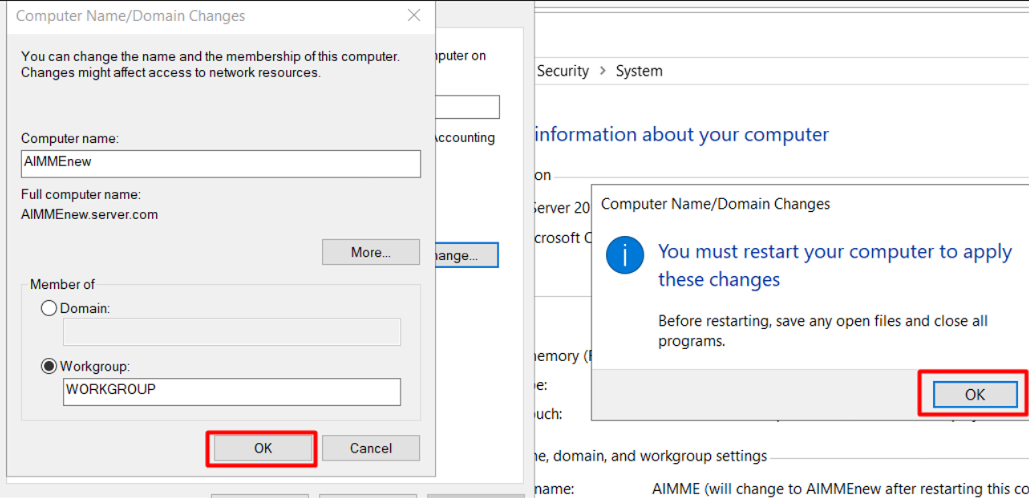Expand the chevron between Security and System
The image size is (1029, 498).
tap(602, 71)
